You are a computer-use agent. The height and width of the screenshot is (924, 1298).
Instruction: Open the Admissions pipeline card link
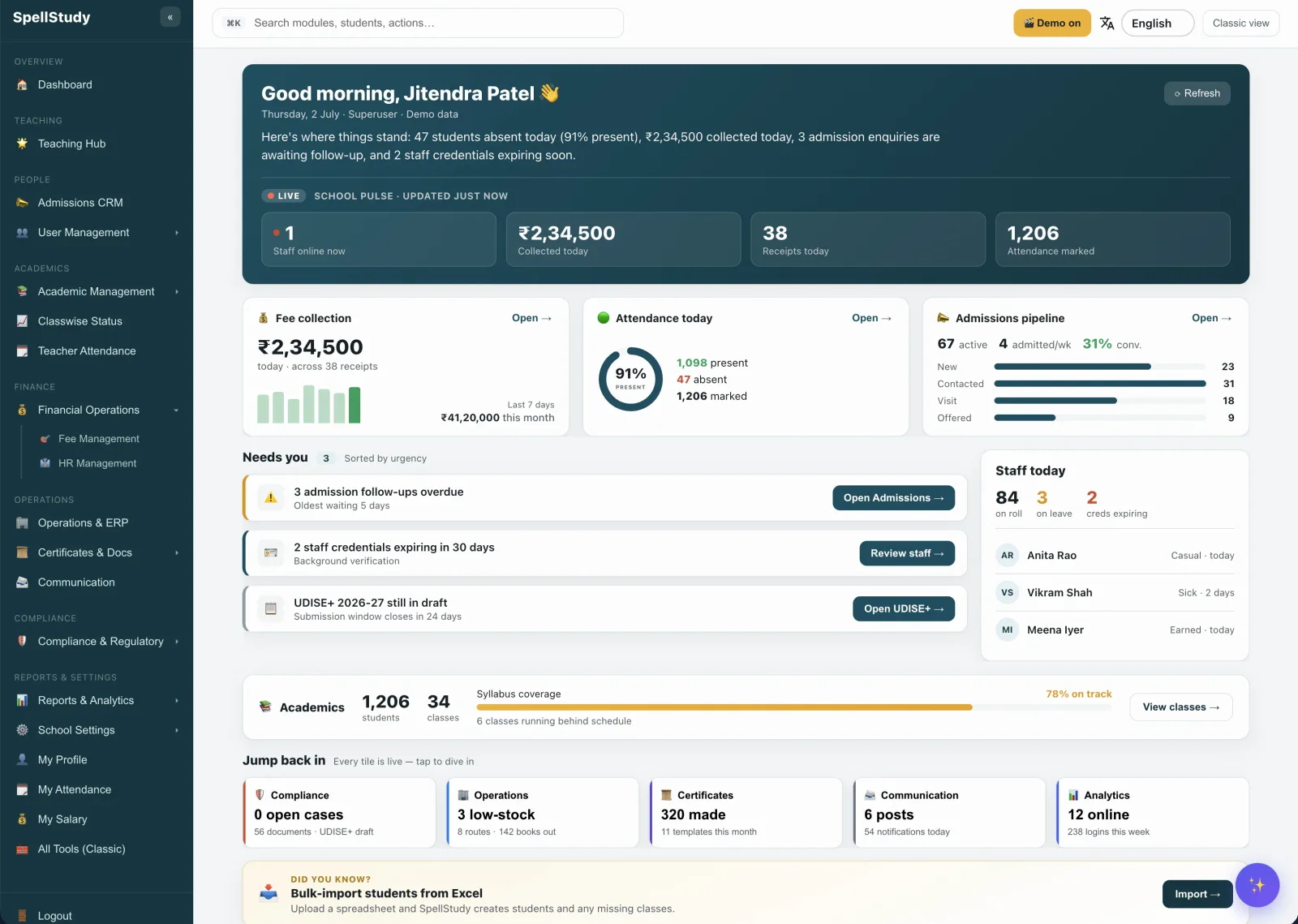(1211, 318)
